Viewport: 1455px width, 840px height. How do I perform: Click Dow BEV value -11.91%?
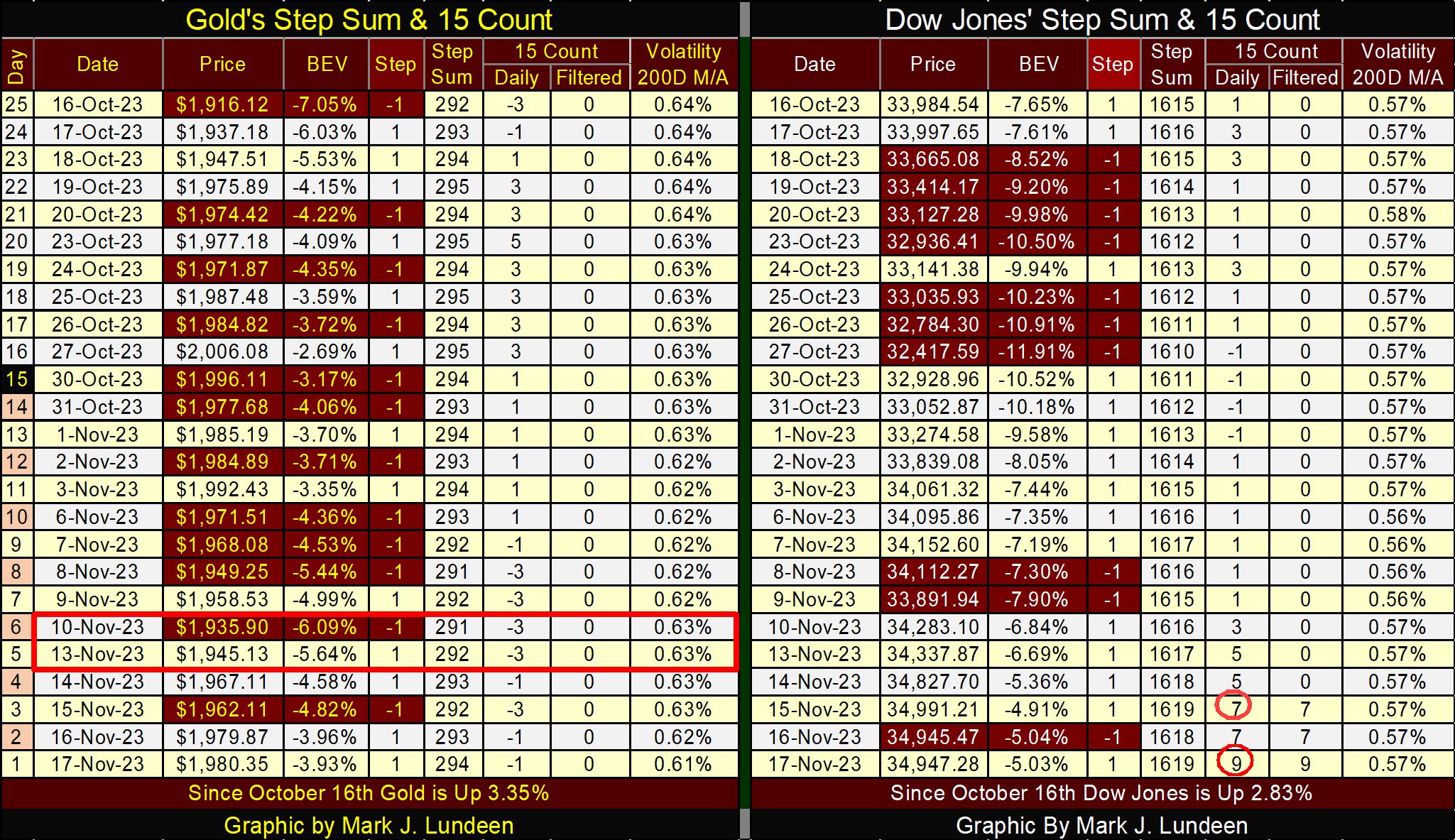pos(1039,351)
